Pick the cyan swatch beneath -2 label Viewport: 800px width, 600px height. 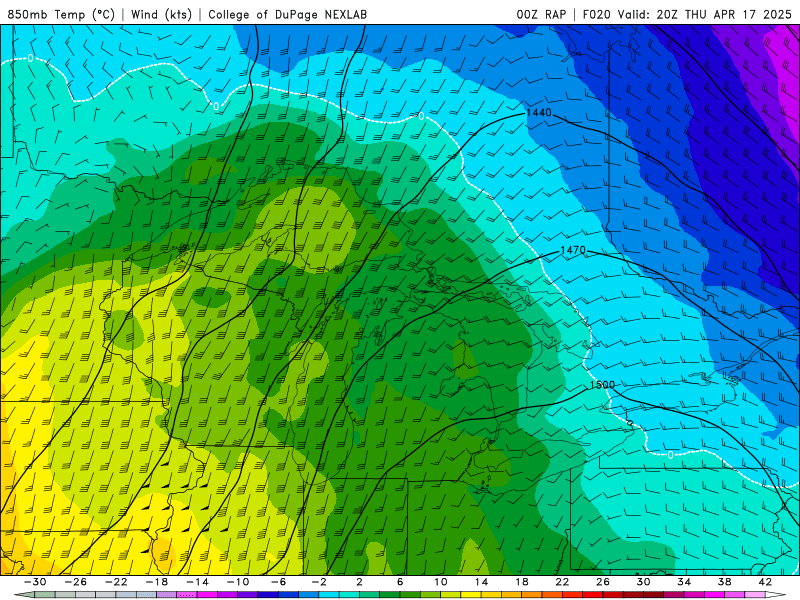[329, 595]
